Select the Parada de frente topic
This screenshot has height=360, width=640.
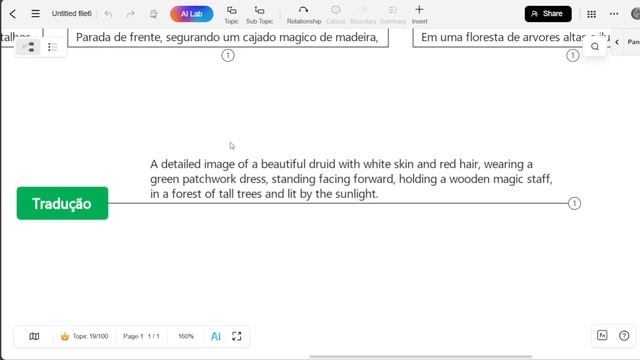[x=228, y=38]
